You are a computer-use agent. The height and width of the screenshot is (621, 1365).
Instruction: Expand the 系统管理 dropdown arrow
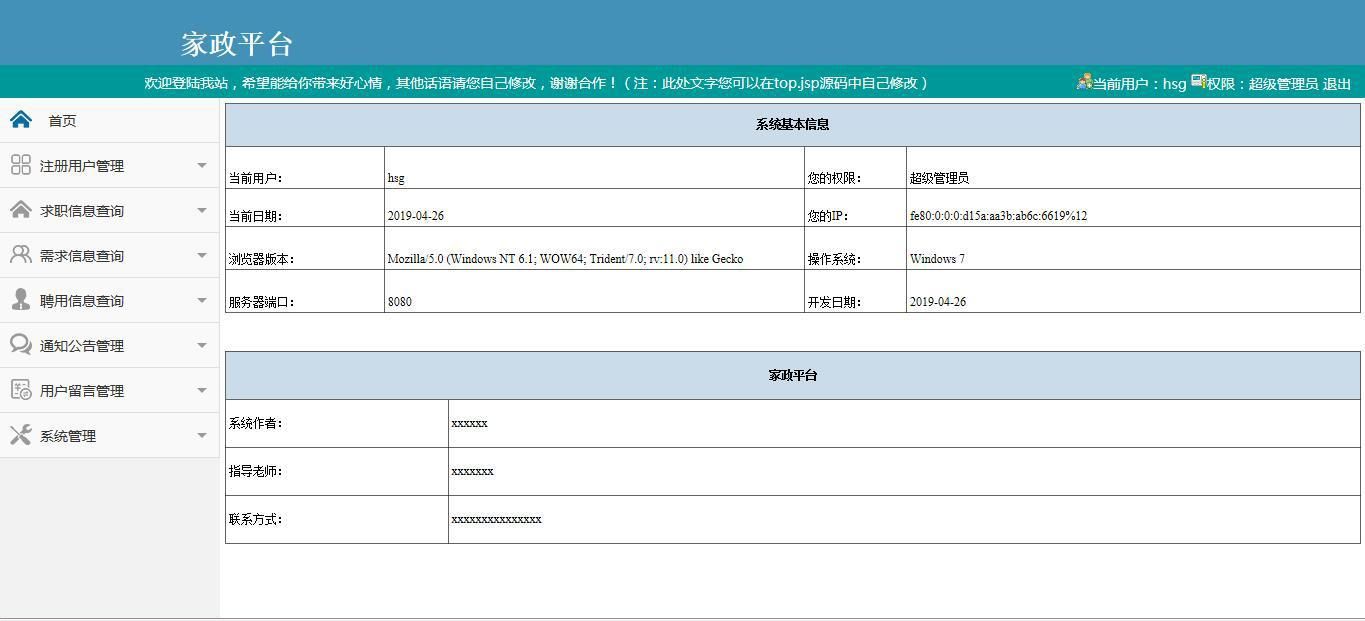202,436
